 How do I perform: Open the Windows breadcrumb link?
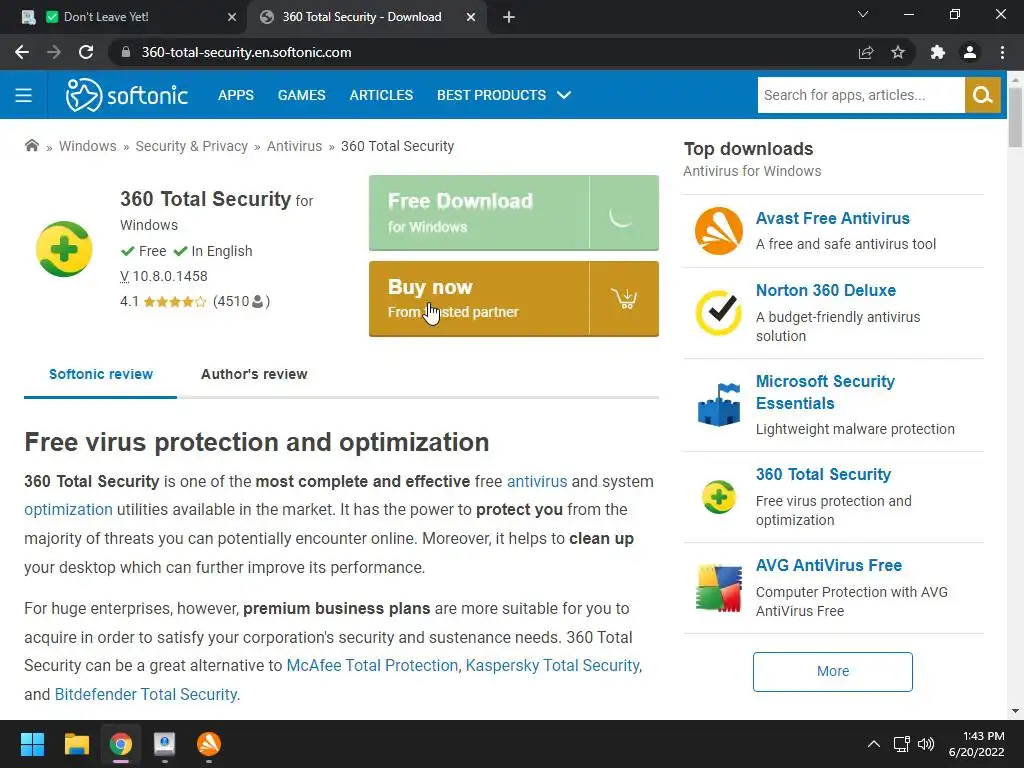[x=88, y=146]
